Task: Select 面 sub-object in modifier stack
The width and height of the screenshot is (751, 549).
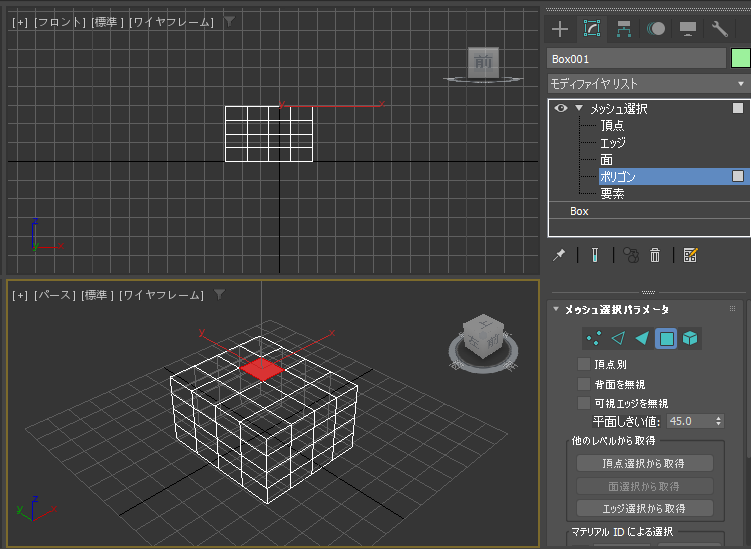Action: 606,160
